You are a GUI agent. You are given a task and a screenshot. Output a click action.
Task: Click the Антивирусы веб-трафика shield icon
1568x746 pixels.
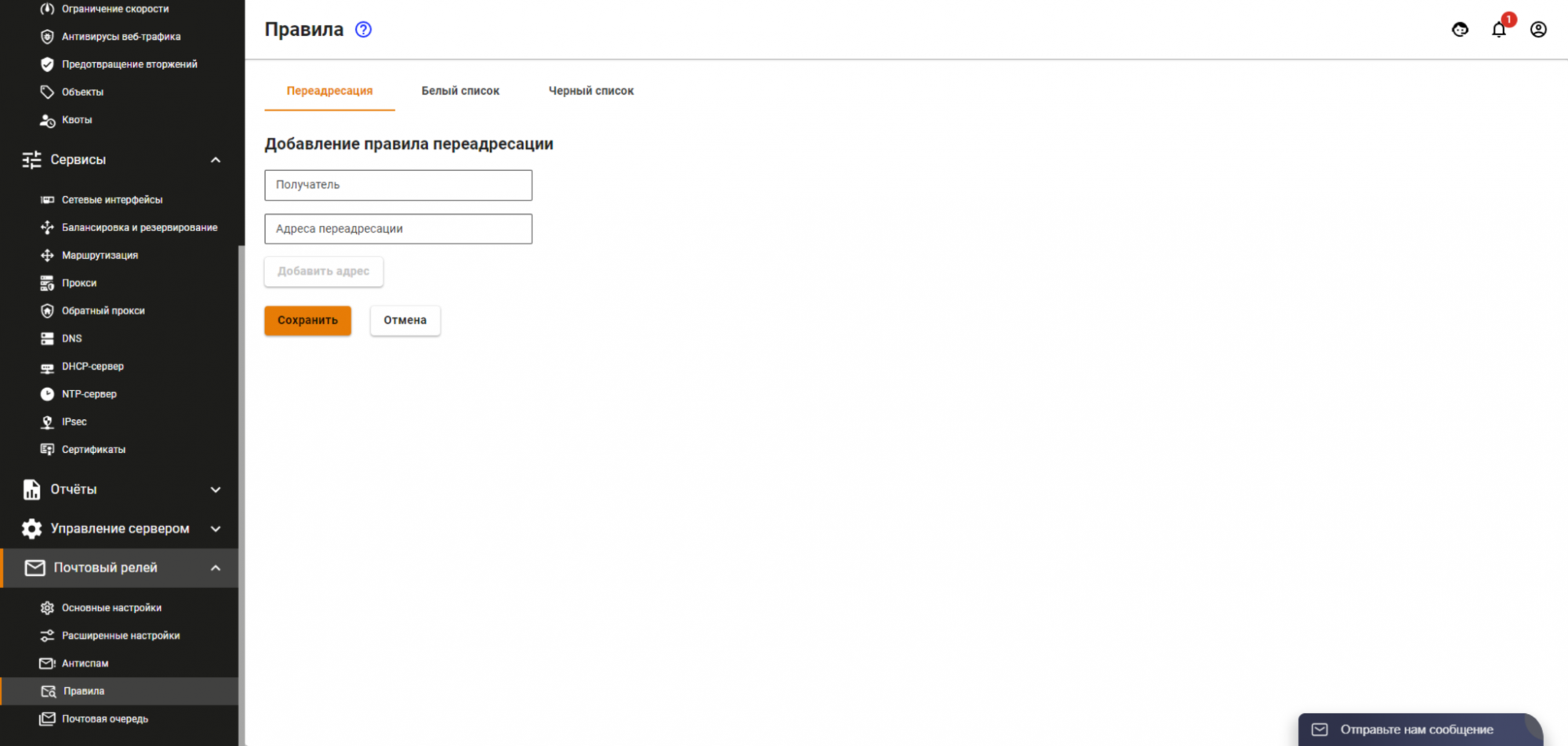pyautogui.click(x=47, y=37)
